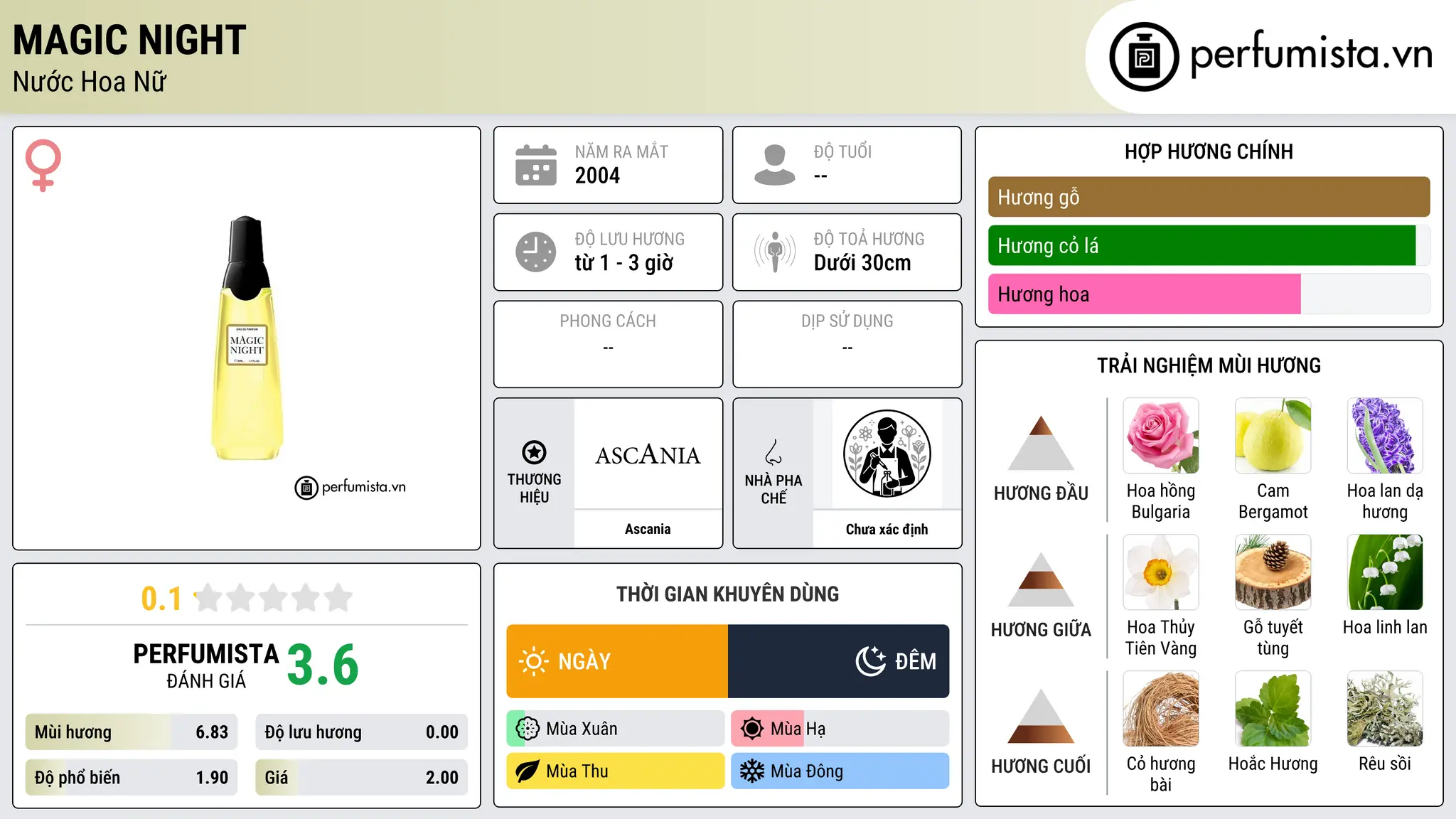Click the pyramid icon above Hương giữa

coord(1041,579)
